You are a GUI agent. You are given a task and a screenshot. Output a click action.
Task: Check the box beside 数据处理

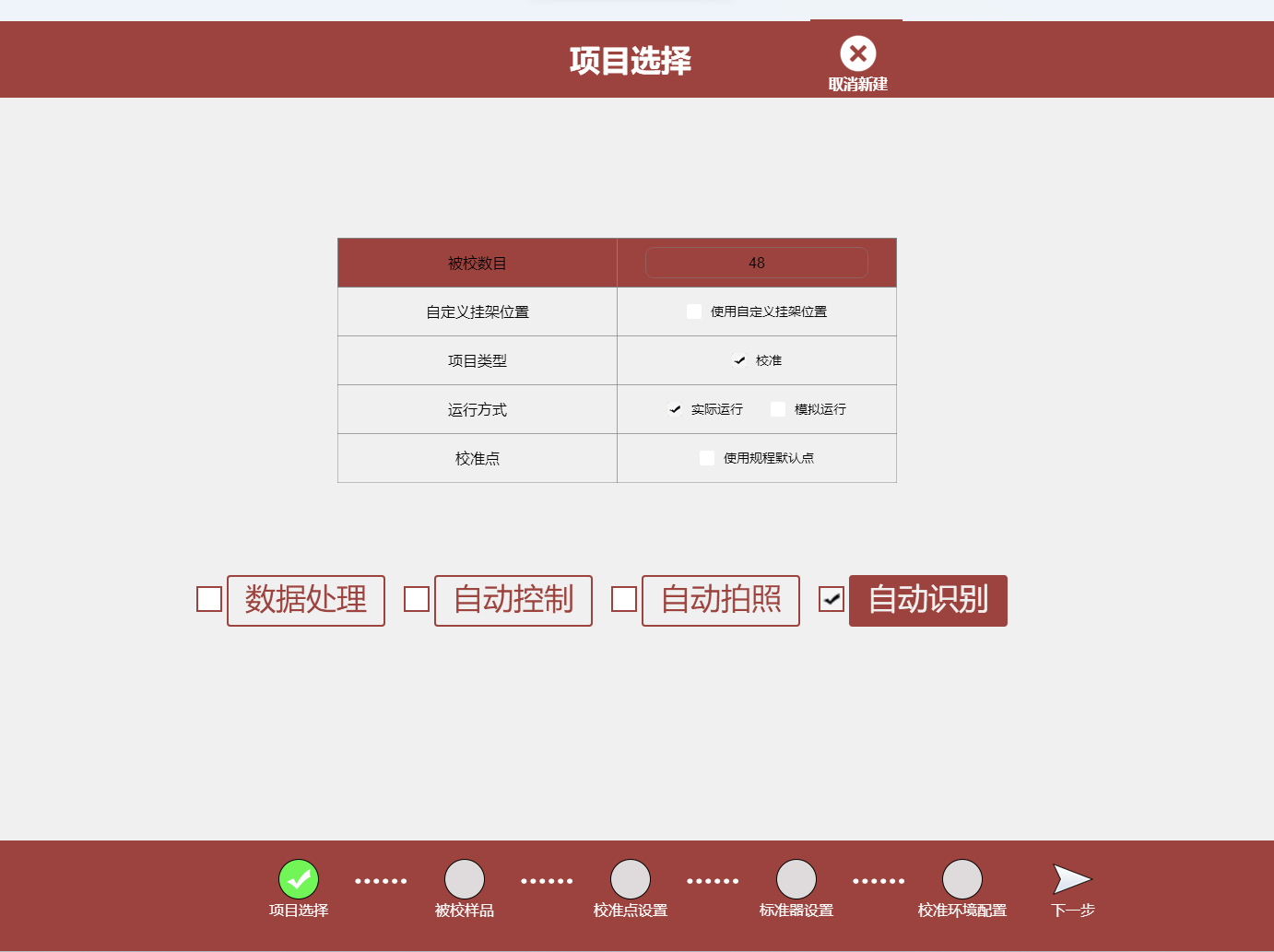209,599
